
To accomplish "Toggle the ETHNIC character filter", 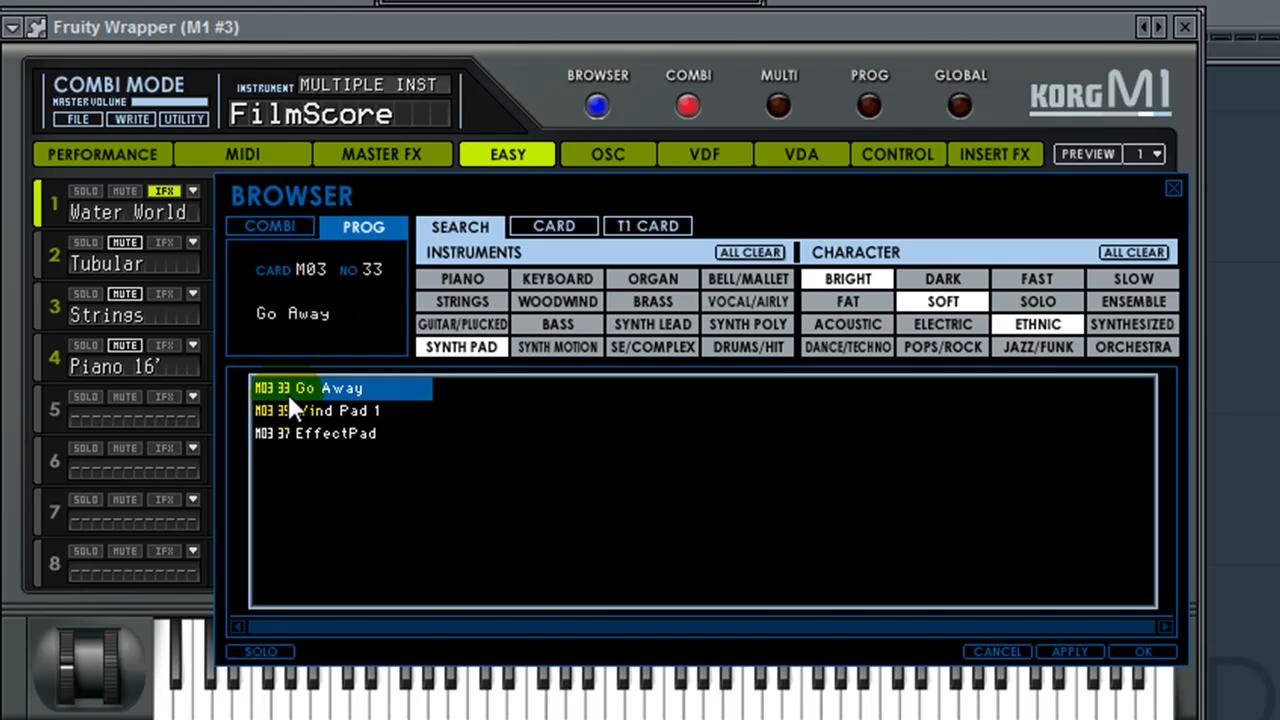I will 1038,324.
